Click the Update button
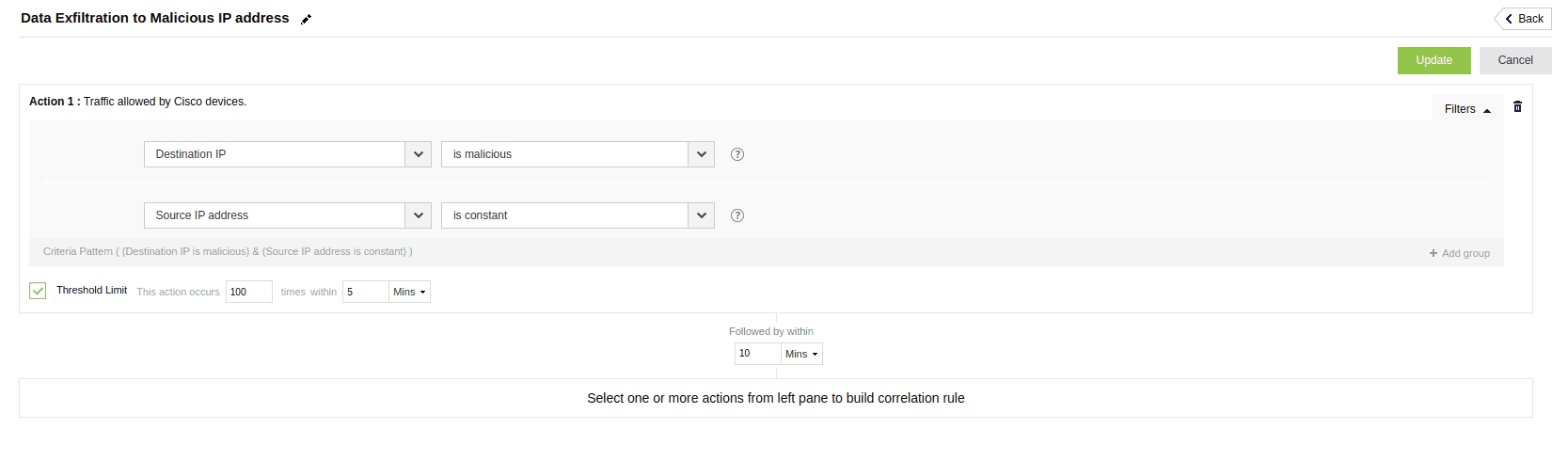Image resolution: width=1568 pixels, height=461 pixels. 1433,60
